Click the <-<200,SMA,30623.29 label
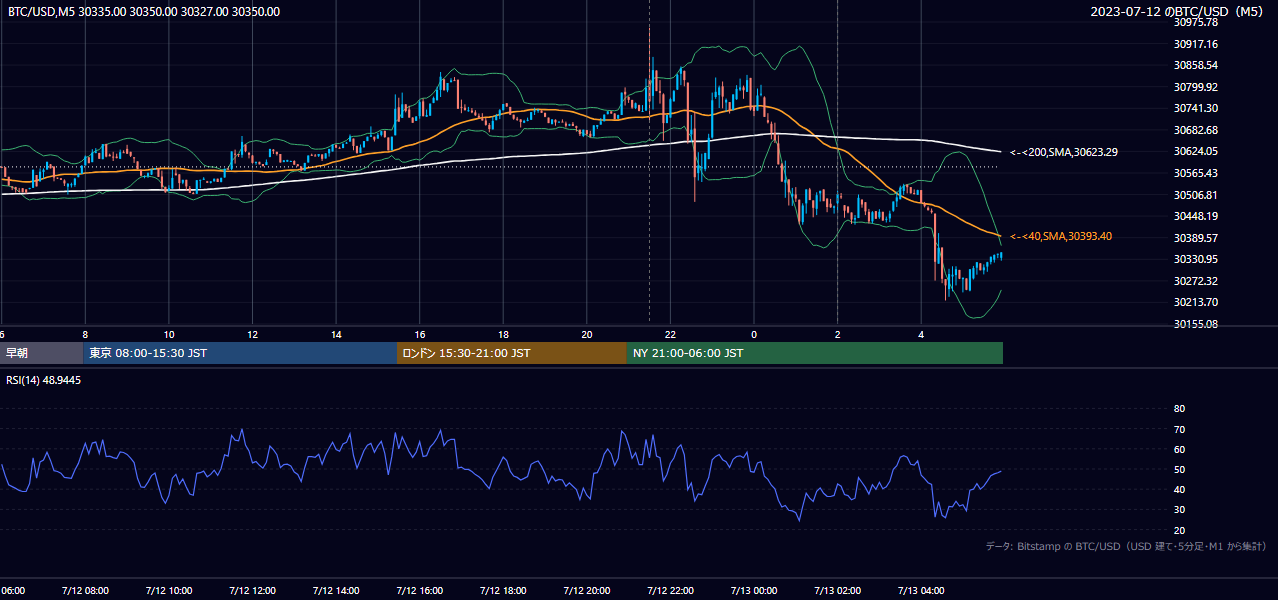1278x600 pixels. point(1063,152)
